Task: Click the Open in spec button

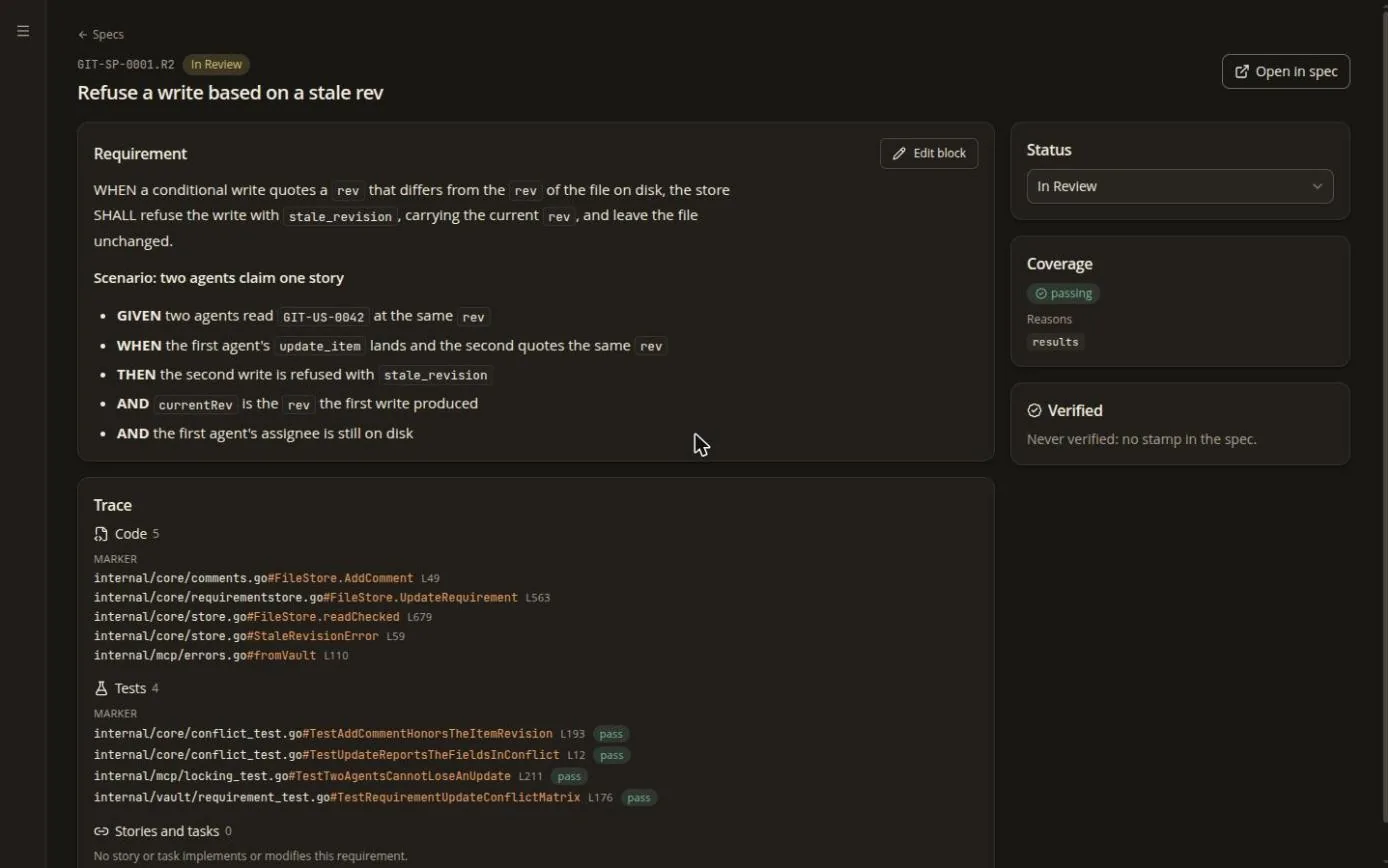Action: [1285, 71]
